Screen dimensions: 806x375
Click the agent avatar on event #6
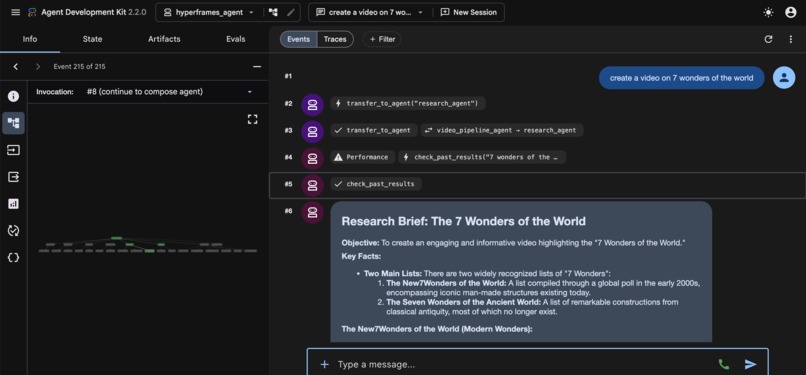coord(312,212)
